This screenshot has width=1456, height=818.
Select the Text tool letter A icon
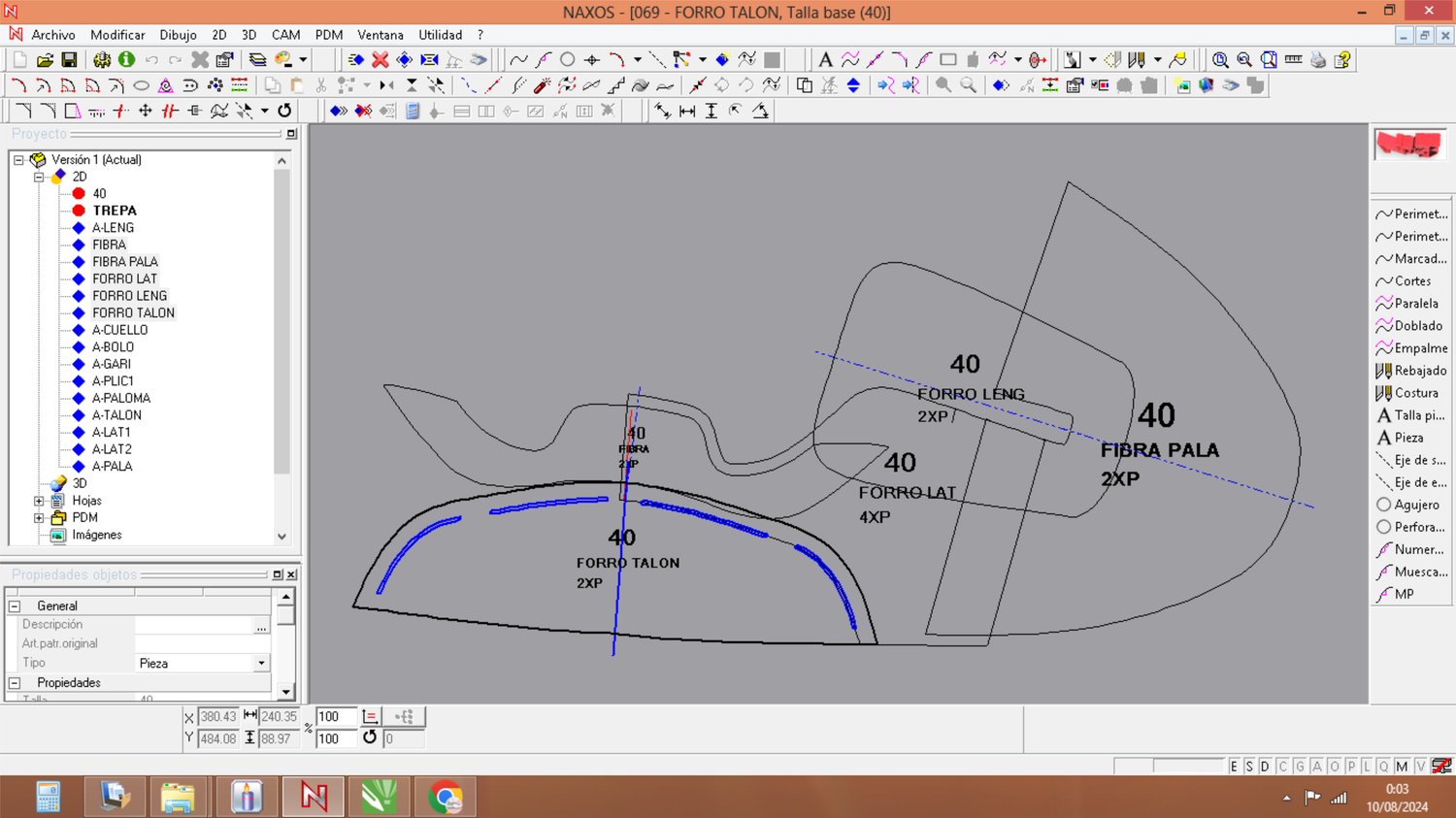[x=825, y=60]
